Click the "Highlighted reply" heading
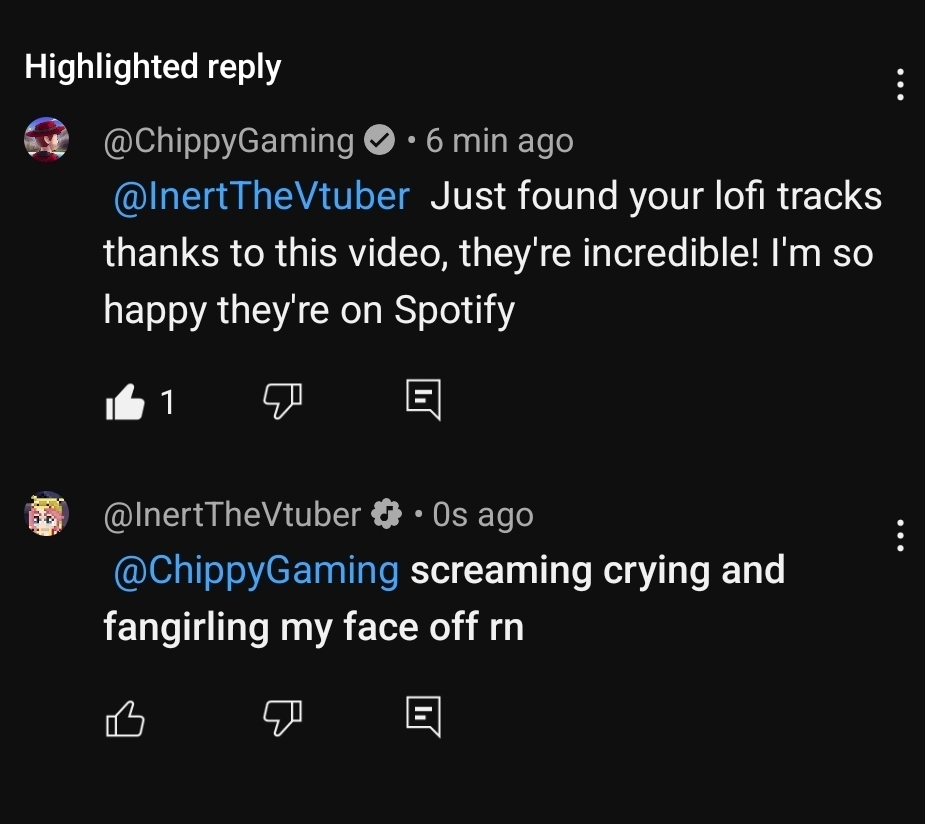925x824 pixels. pyautogui.click(x=153, y=67)
